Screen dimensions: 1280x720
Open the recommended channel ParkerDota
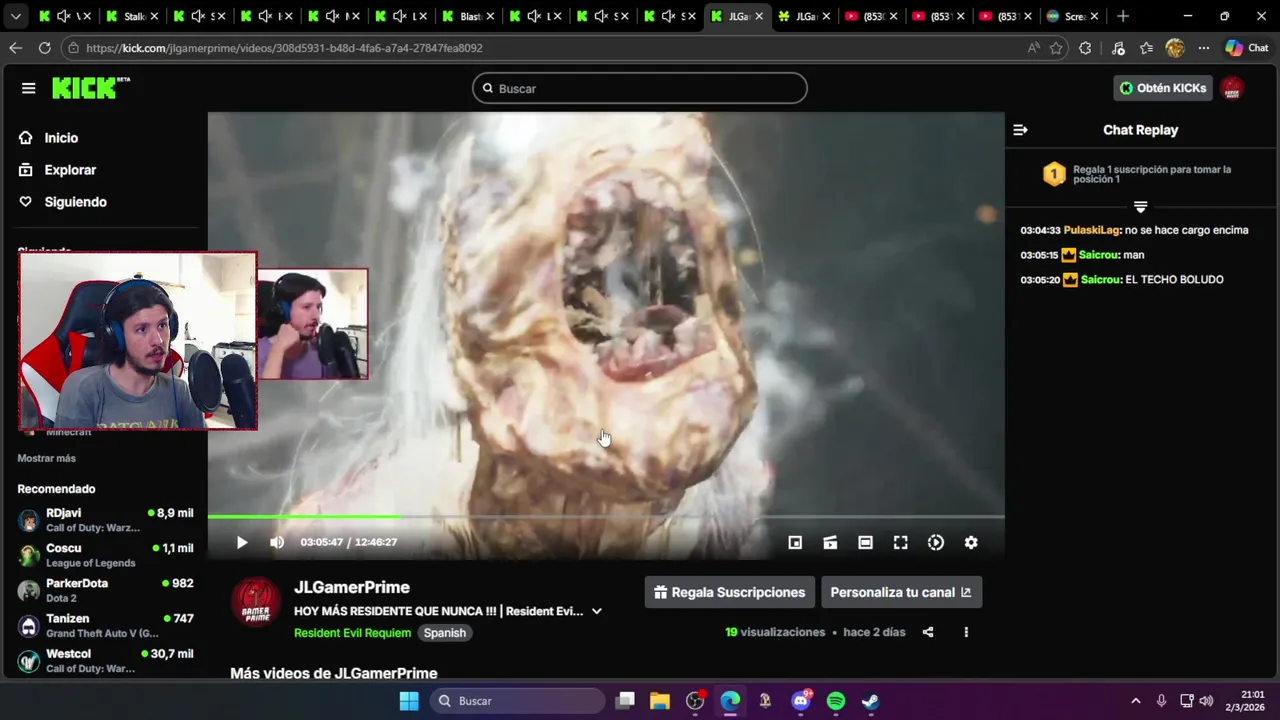(x=105, y=590)
